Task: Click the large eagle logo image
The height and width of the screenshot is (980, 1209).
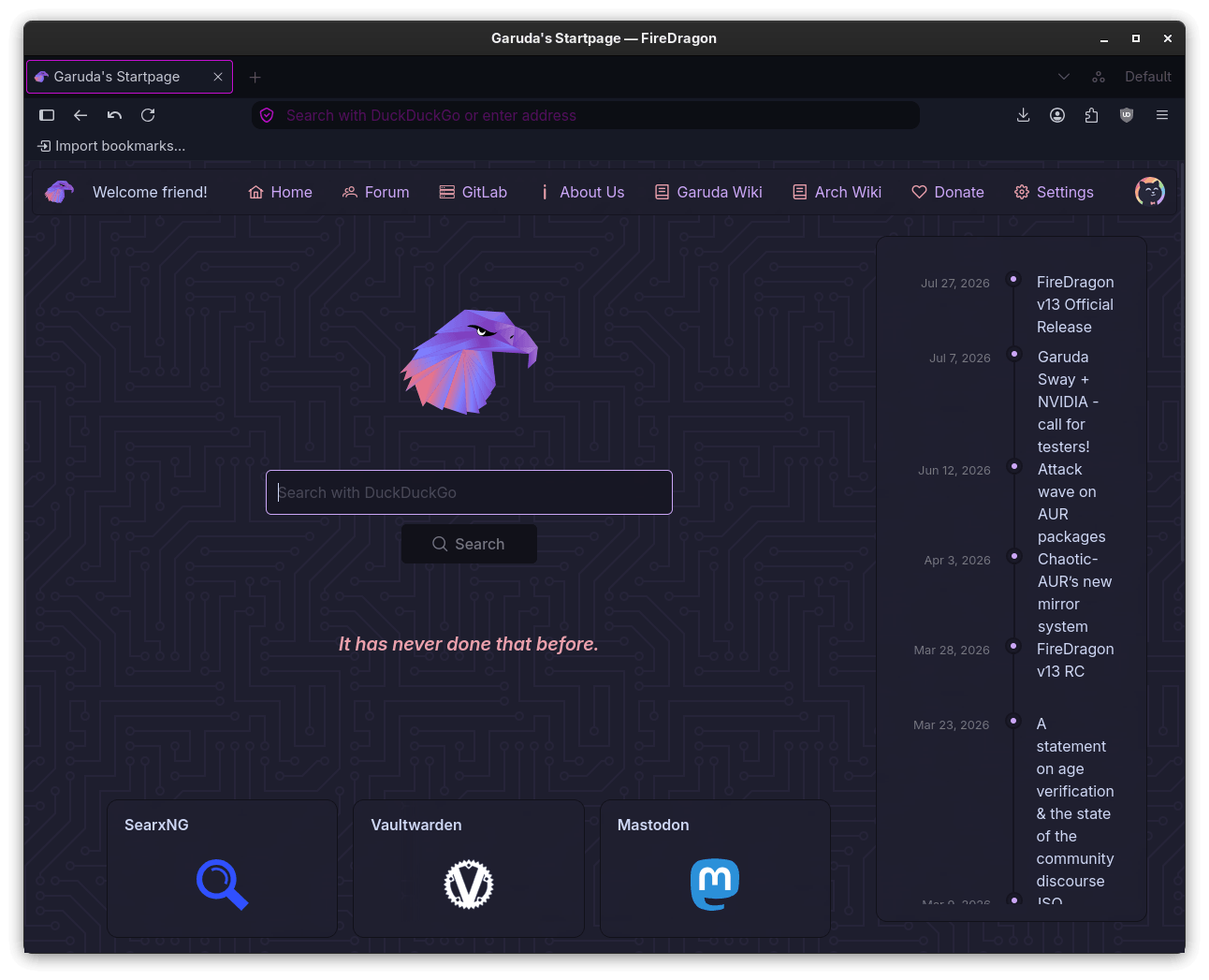Action: tap(470, 361)
